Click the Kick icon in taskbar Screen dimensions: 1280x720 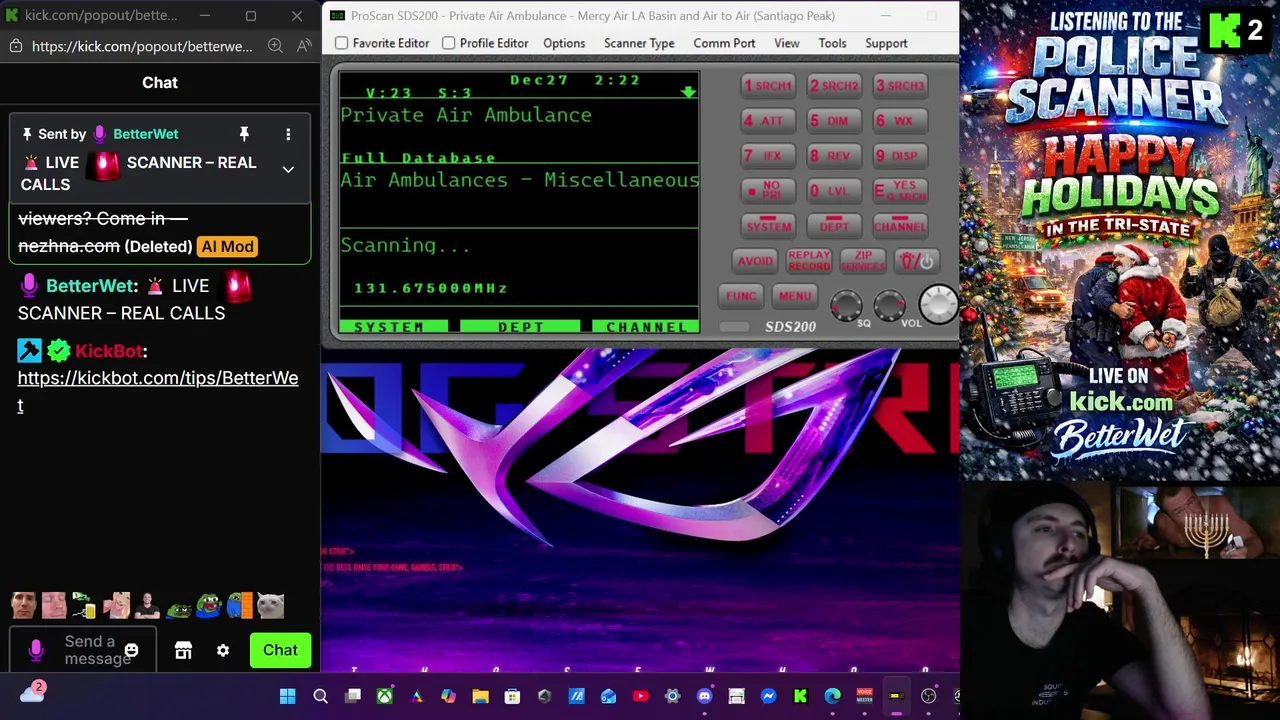(x=801, y=696)
